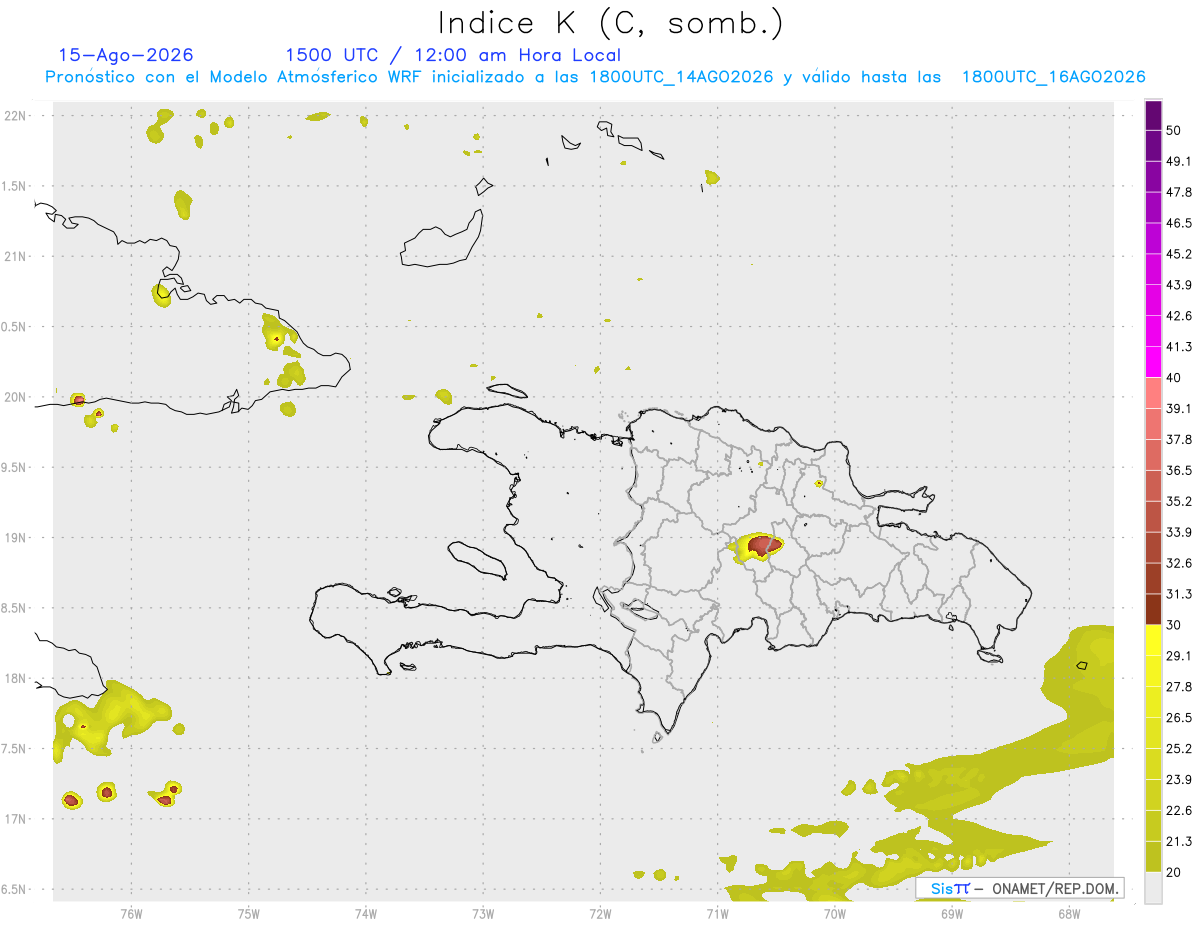Click the '68W' longitude label
This screenshot has width=1200, height=927.
(1069, 914)
